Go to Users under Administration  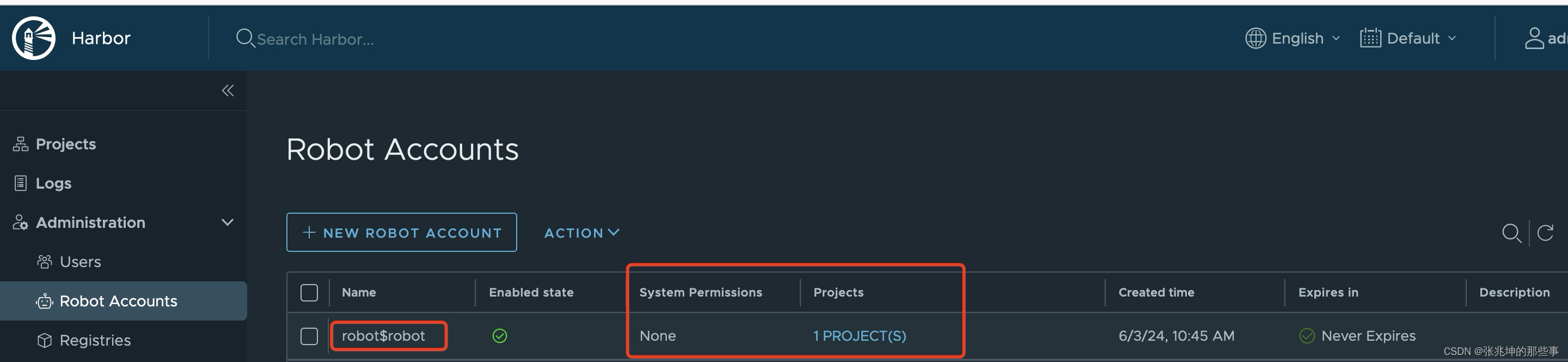click(81, 262)
